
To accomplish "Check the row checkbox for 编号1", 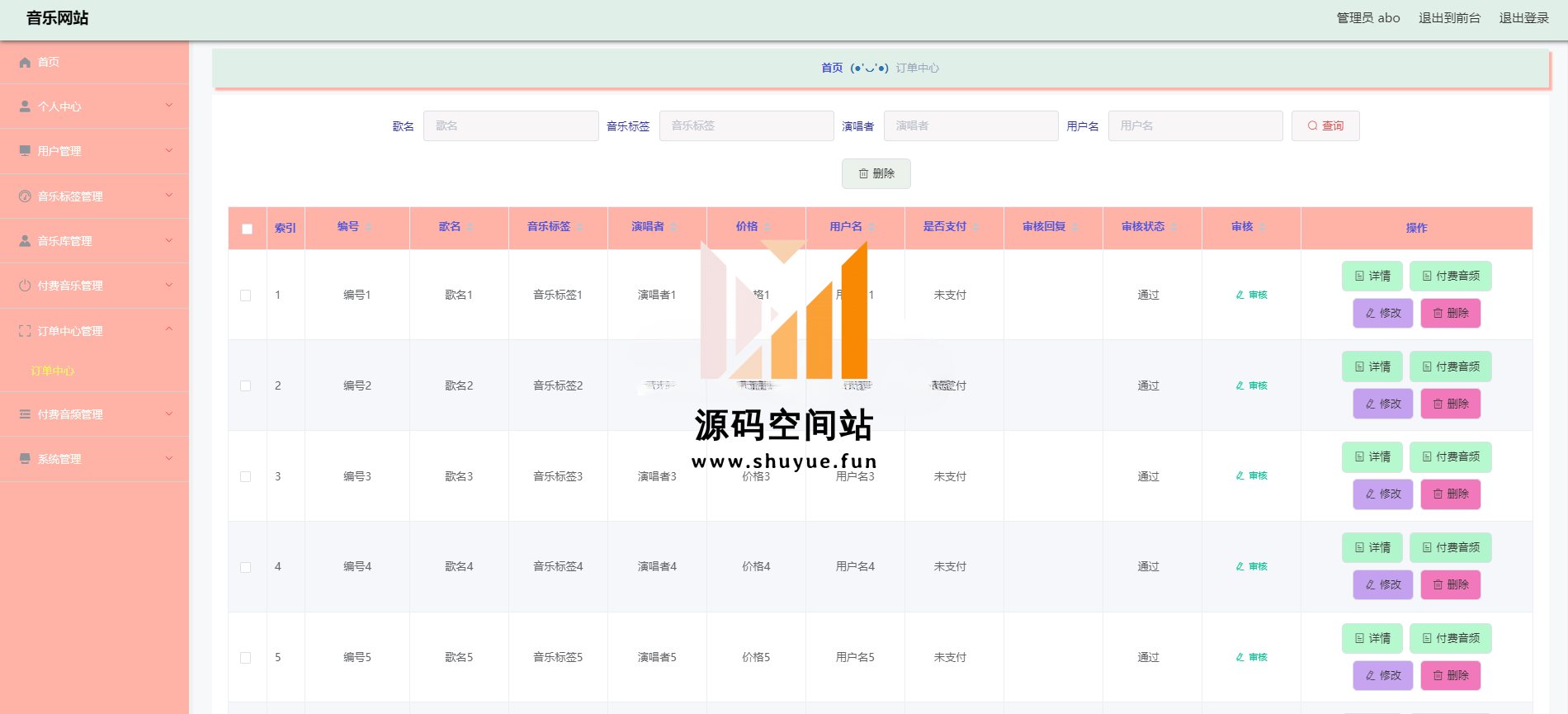I will pos(245,296).
